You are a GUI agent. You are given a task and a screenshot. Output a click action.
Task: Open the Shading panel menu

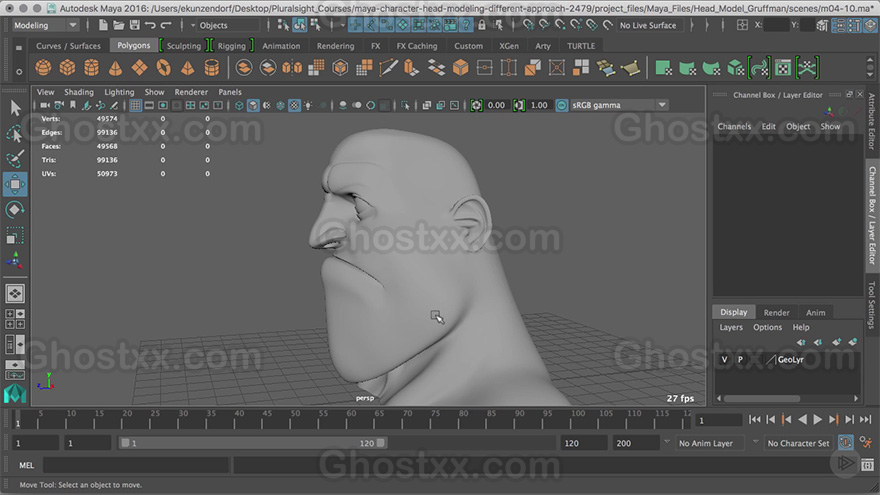click(x=79, y=92)
